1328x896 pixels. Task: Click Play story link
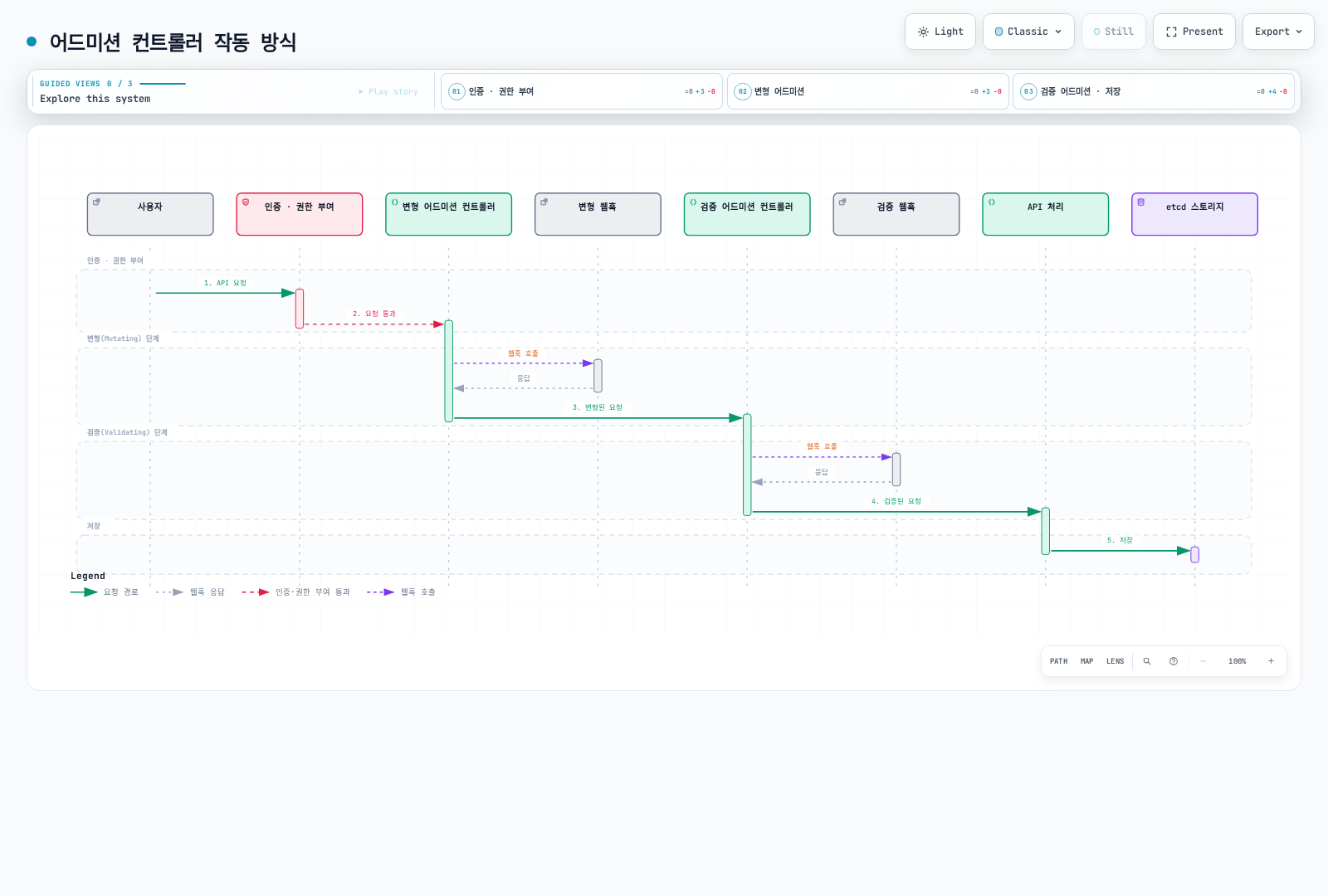click(x=388, y=92)
